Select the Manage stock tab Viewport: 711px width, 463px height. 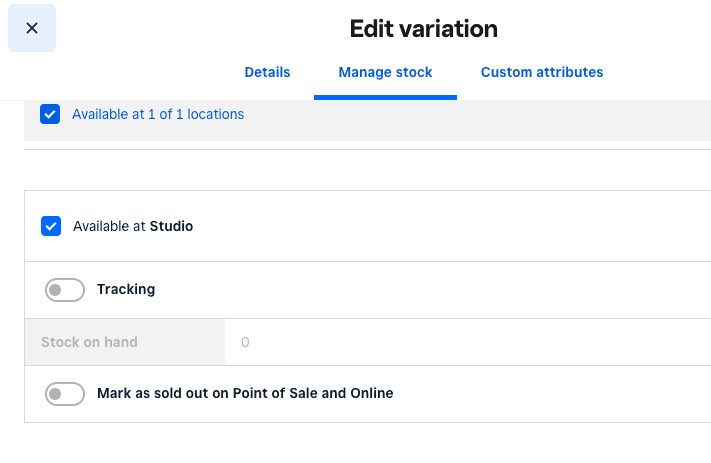click(x=385, y=72)
